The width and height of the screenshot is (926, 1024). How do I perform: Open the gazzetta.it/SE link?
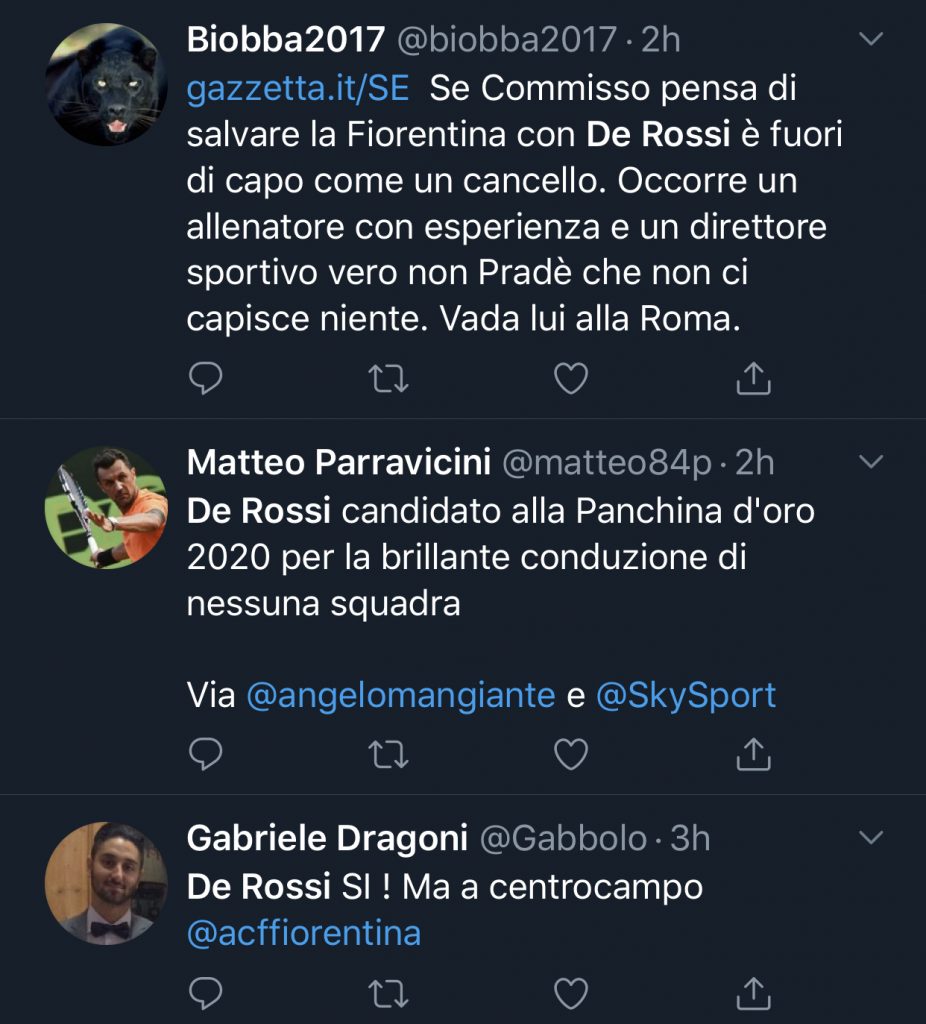tap(298, 88)
